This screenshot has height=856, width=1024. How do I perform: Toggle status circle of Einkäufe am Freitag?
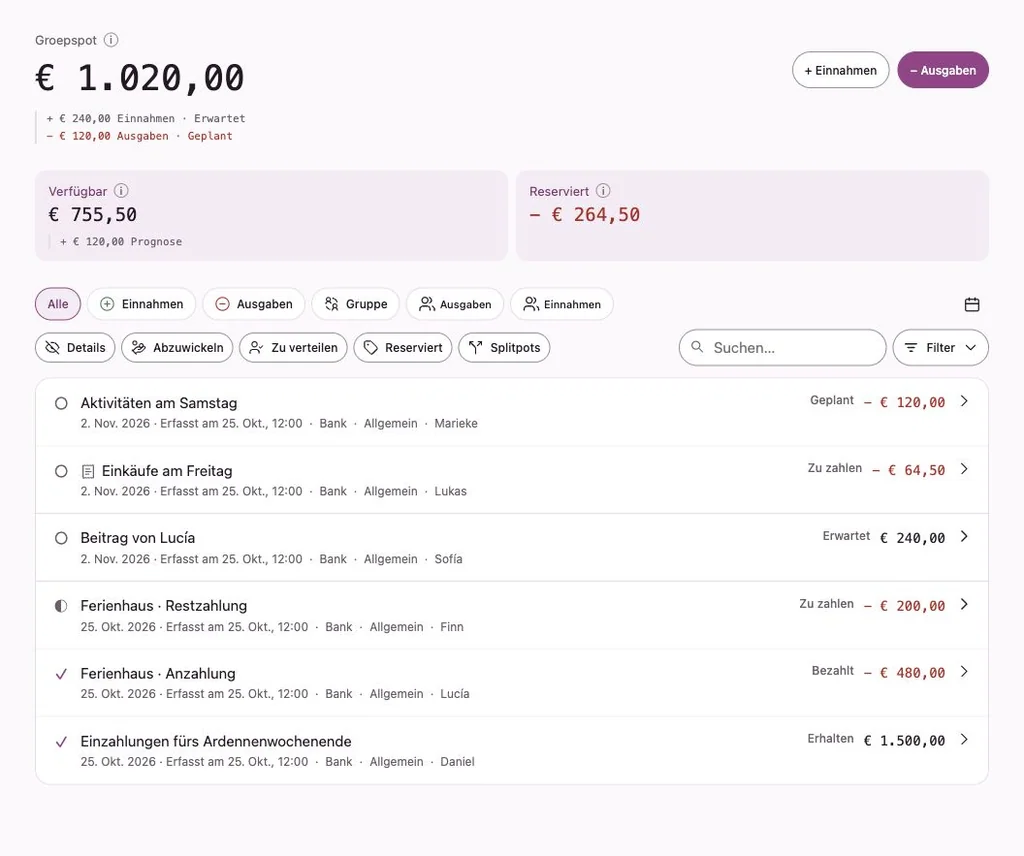click(61, 471)
